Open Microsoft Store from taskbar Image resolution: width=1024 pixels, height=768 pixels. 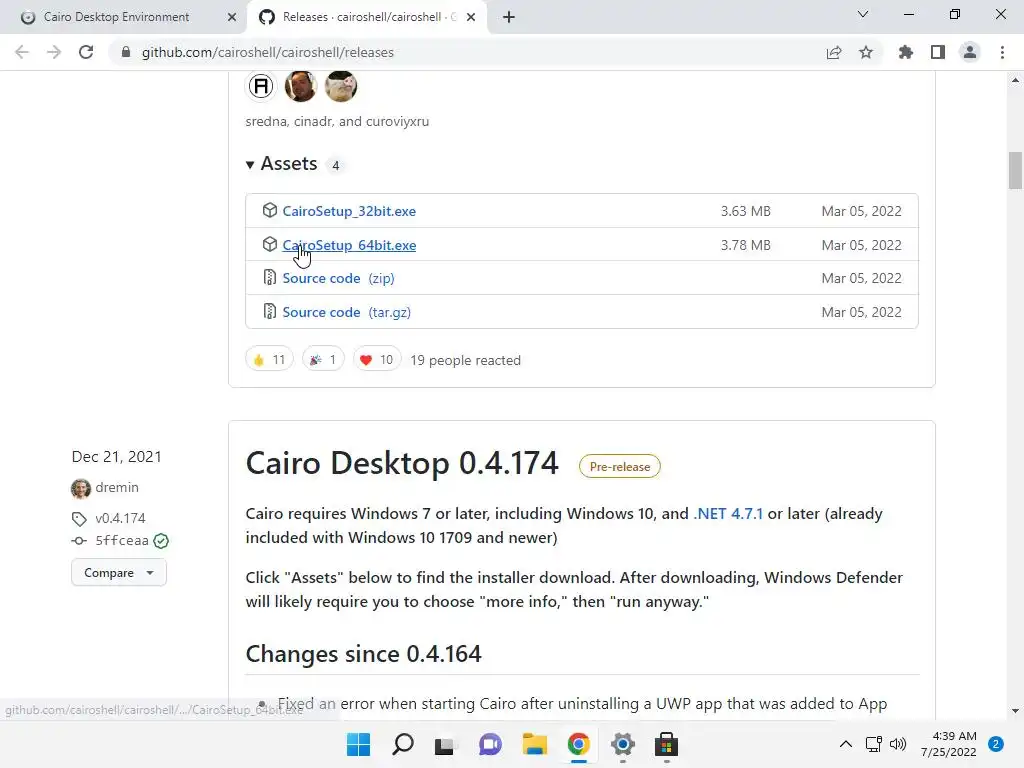(666, 744)
